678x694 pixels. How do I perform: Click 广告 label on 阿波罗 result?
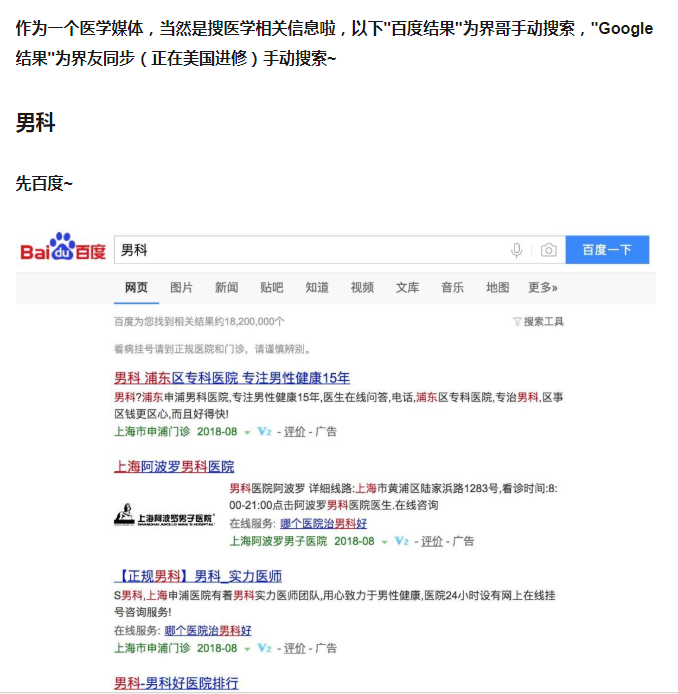[463, 541]
